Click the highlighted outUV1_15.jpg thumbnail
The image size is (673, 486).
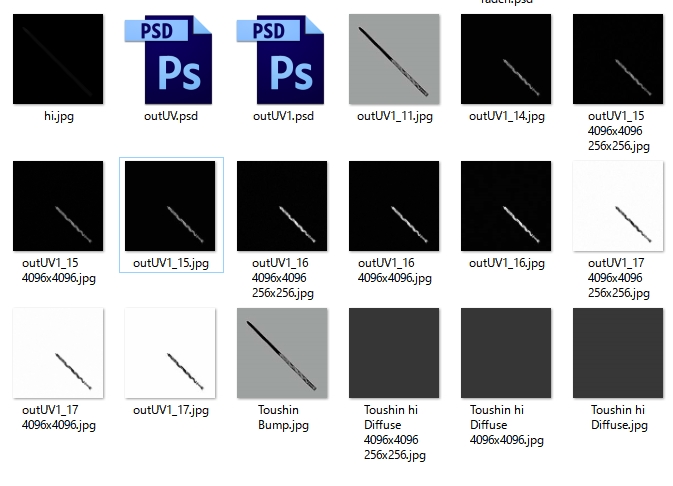pyautogui.click(x=170, y=206)
